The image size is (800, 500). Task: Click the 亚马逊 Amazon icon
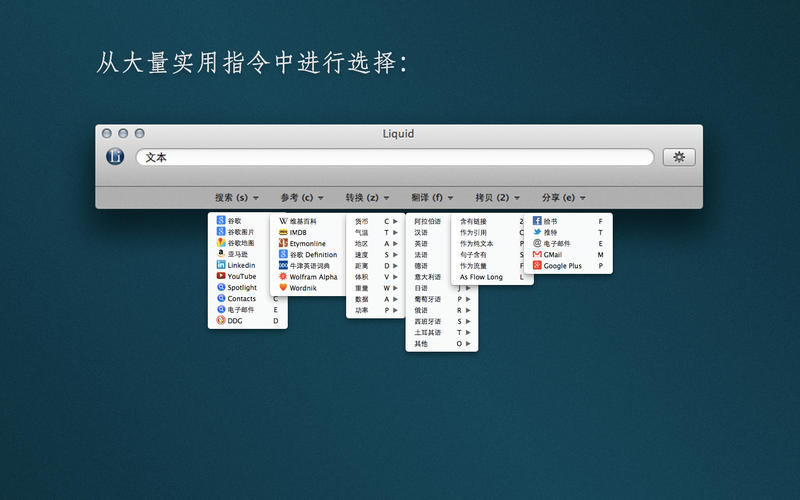[221, 254]
